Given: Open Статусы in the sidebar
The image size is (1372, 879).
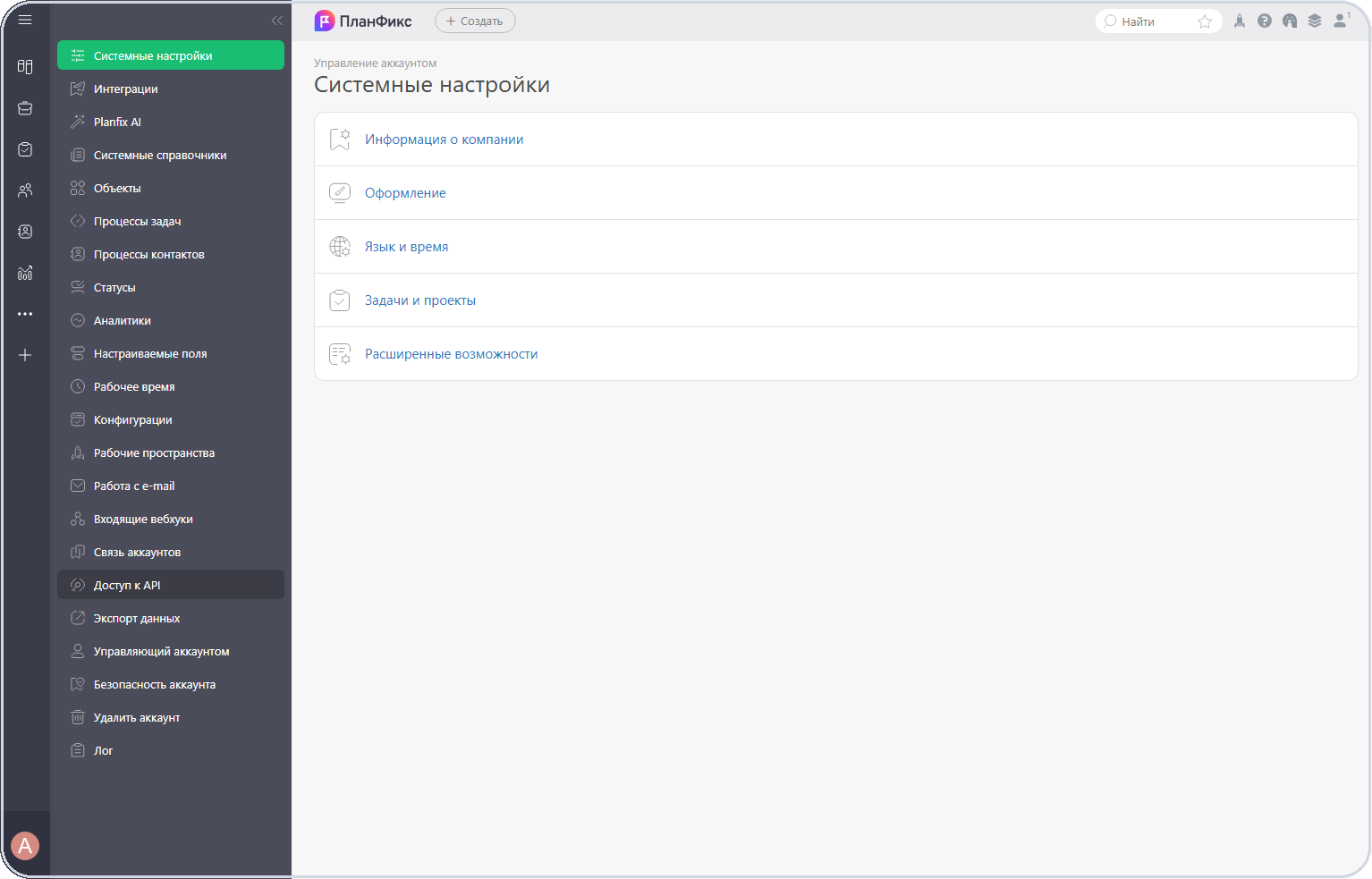Looking at the screenshot, I should coord(171,287).
